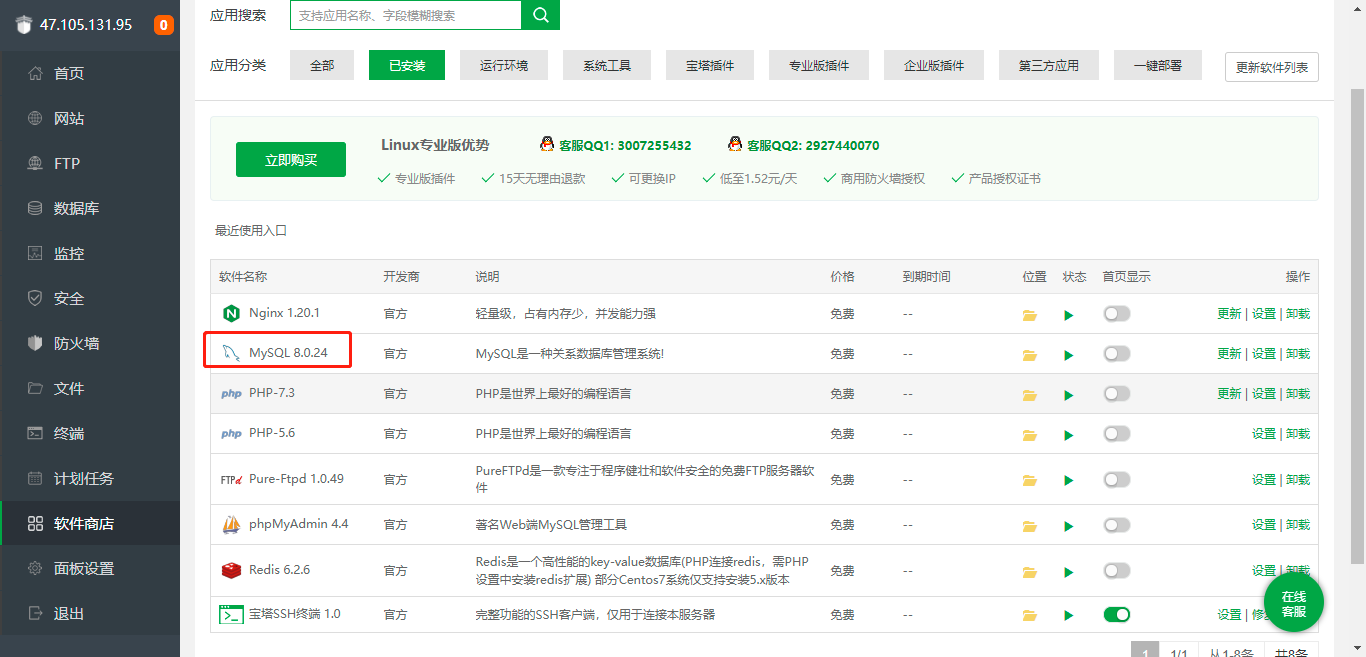Click the orange notification badge showing 0

[163, 25]
